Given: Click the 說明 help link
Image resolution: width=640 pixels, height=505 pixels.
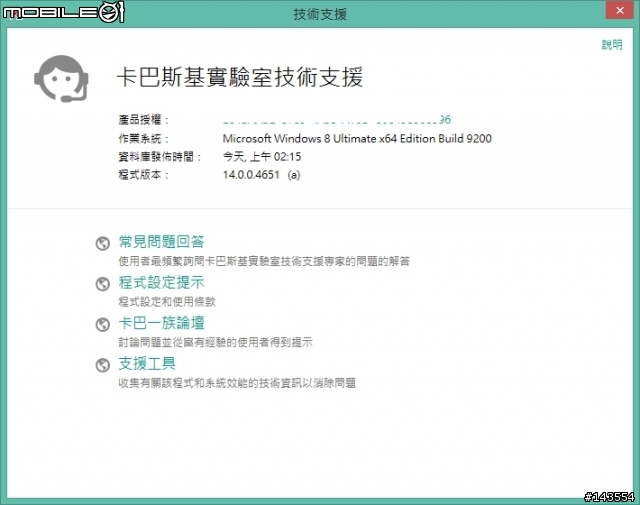Looking at the screenshot, I should click(612, 44).
